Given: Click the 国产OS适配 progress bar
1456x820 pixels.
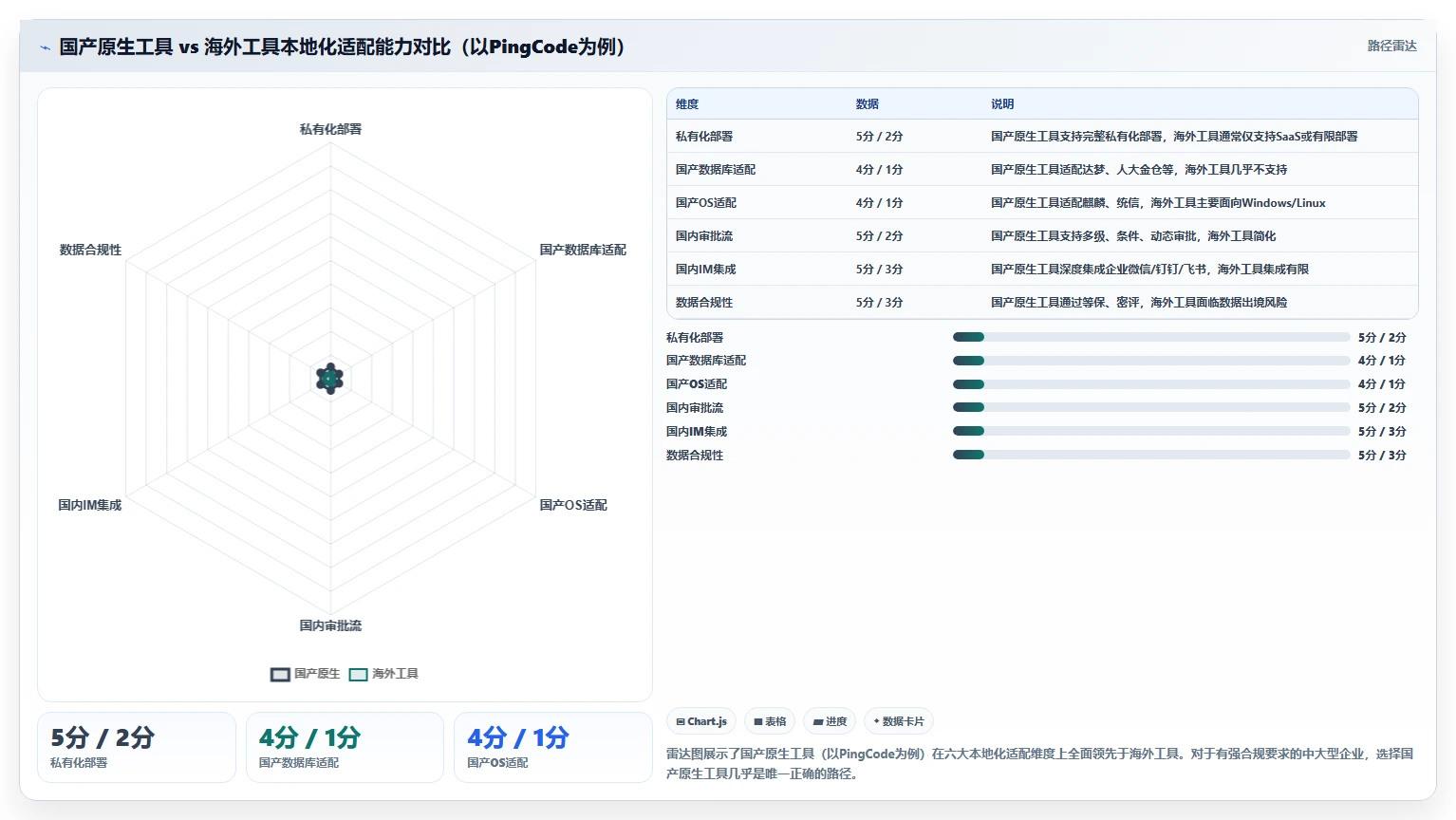Looking at the screenshot, I should 1151,384.
